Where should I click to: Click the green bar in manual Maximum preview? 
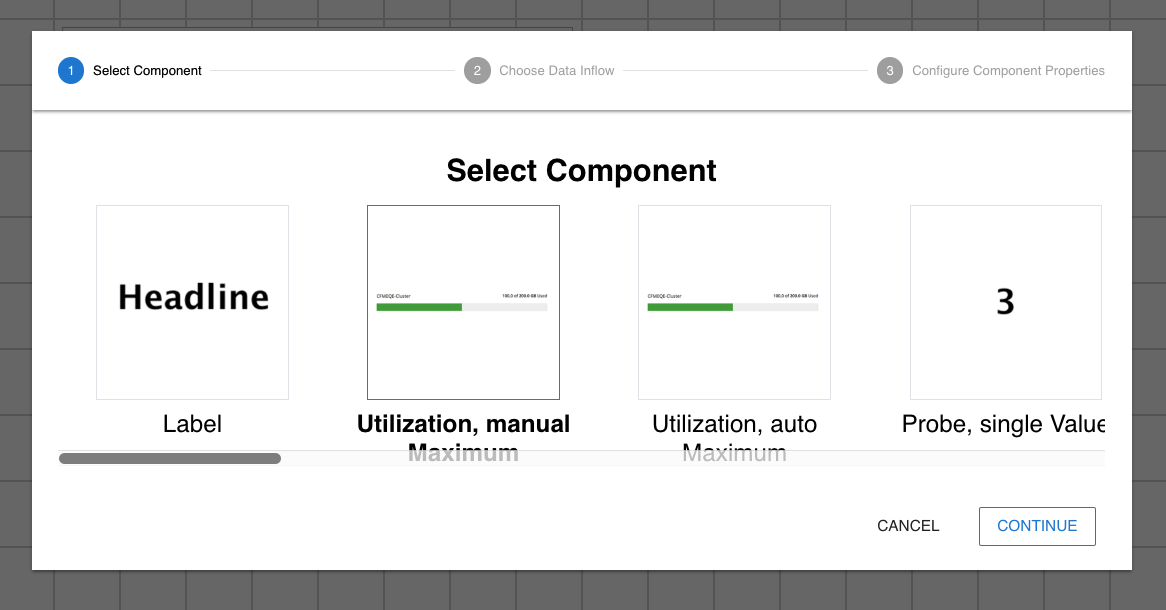(x=419, y=307)
